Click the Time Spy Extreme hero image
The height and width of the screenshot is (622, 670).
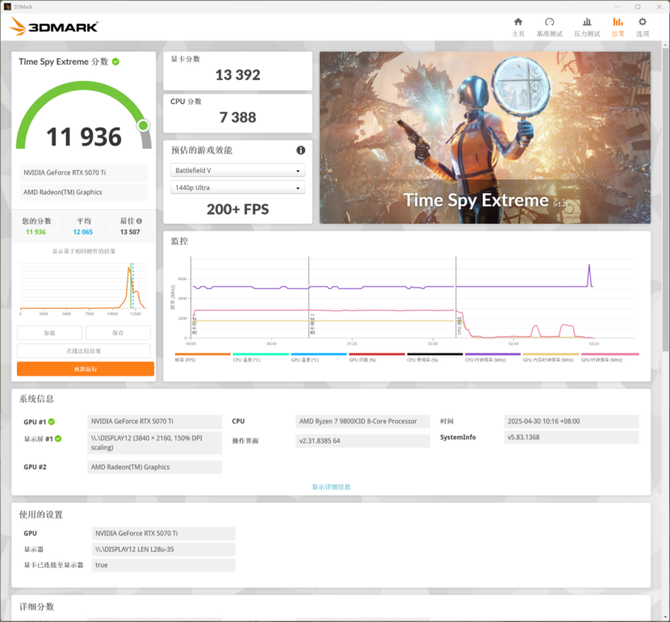[485, 138]
